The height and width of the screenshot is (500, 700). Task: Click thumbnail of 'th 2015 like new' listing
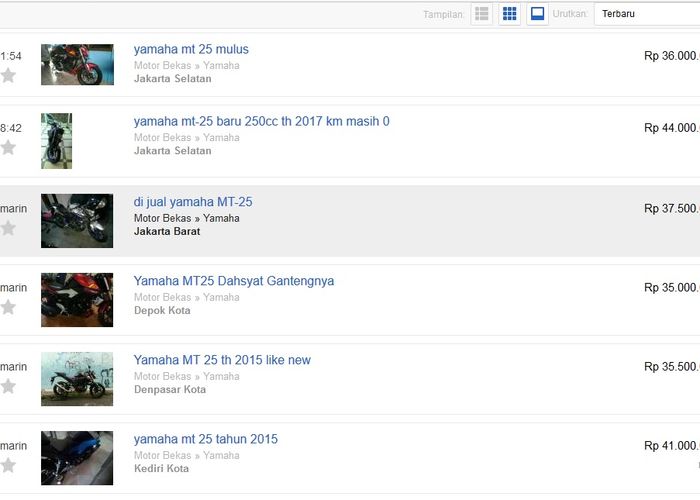[77, 379]
